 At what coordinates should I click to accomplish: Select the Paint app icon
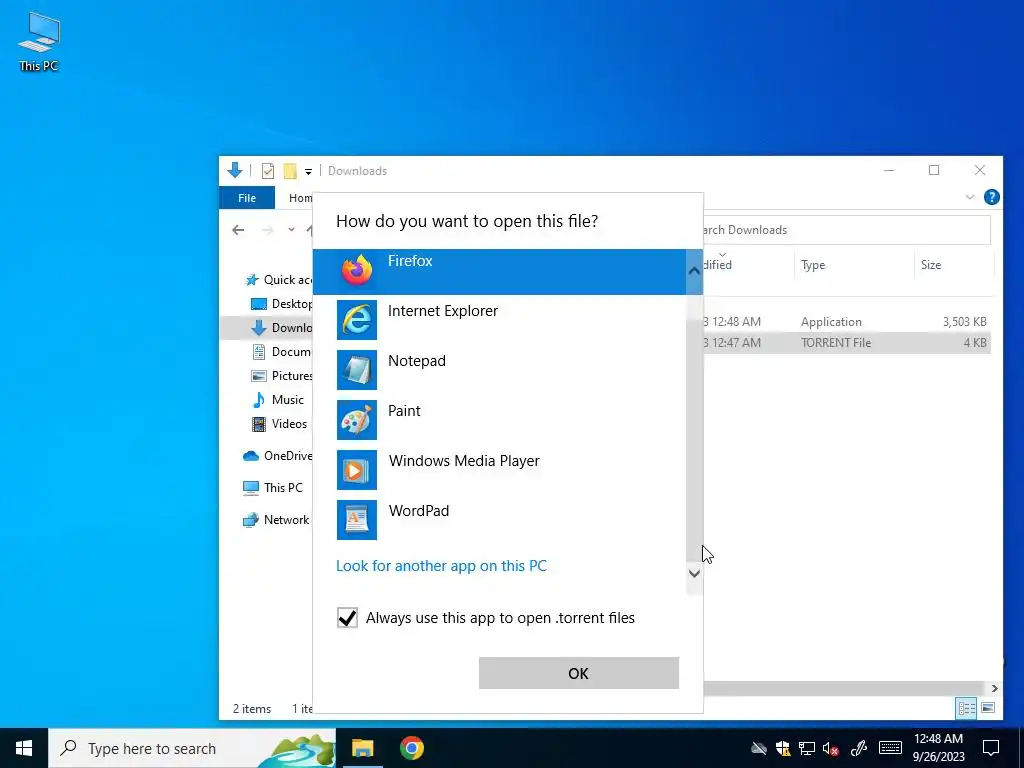(357, 420)
